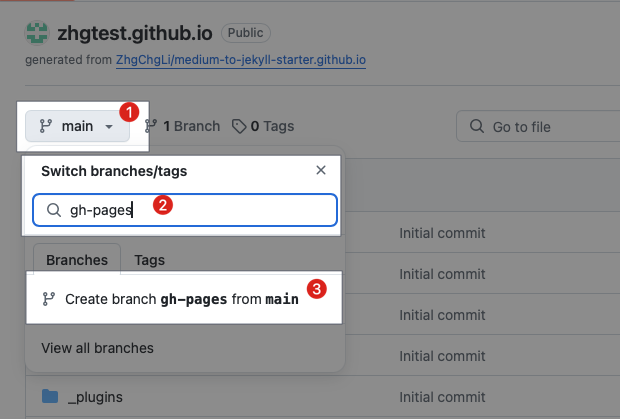Switch to the Branches tab
Image resolution: width=620 pixels, height=419 pixels.
pos(77,260)
